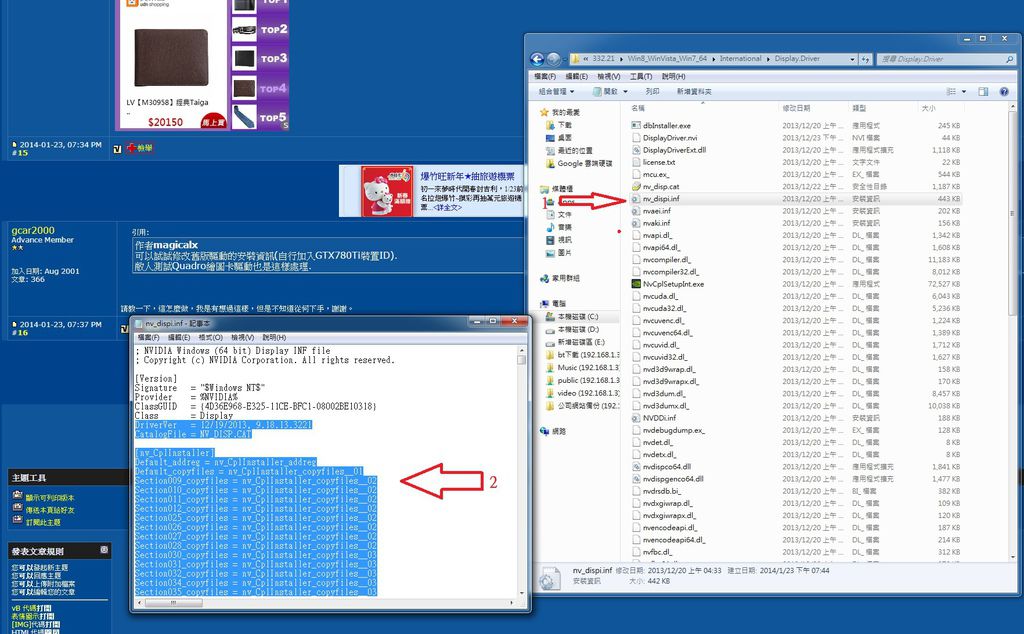Click the International breadcrumb in the address bar
1024x634 pixels.
click(741, 59)
